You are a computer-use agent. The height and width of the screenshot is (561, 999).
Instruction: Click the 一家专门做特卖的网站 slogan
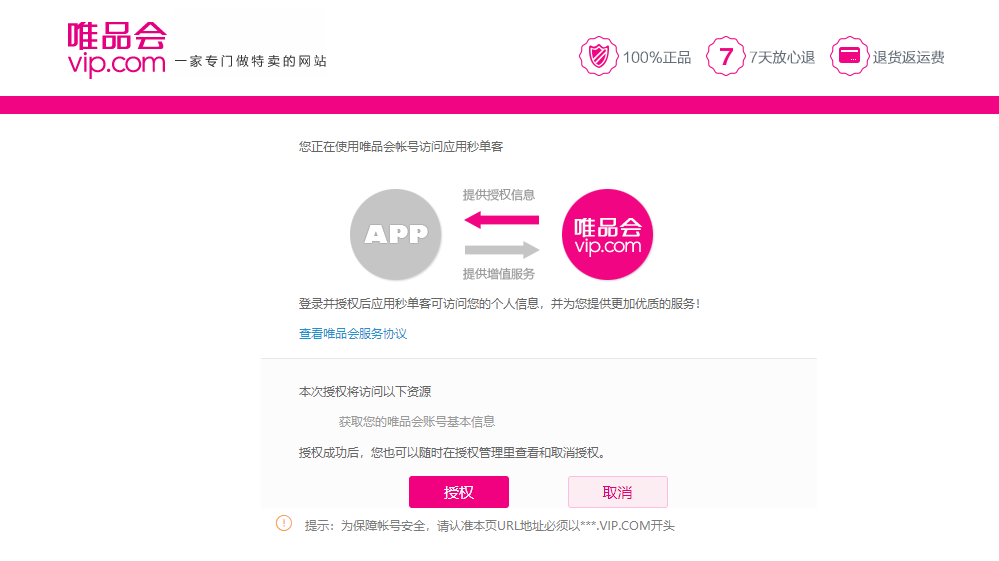coord(251,61)
